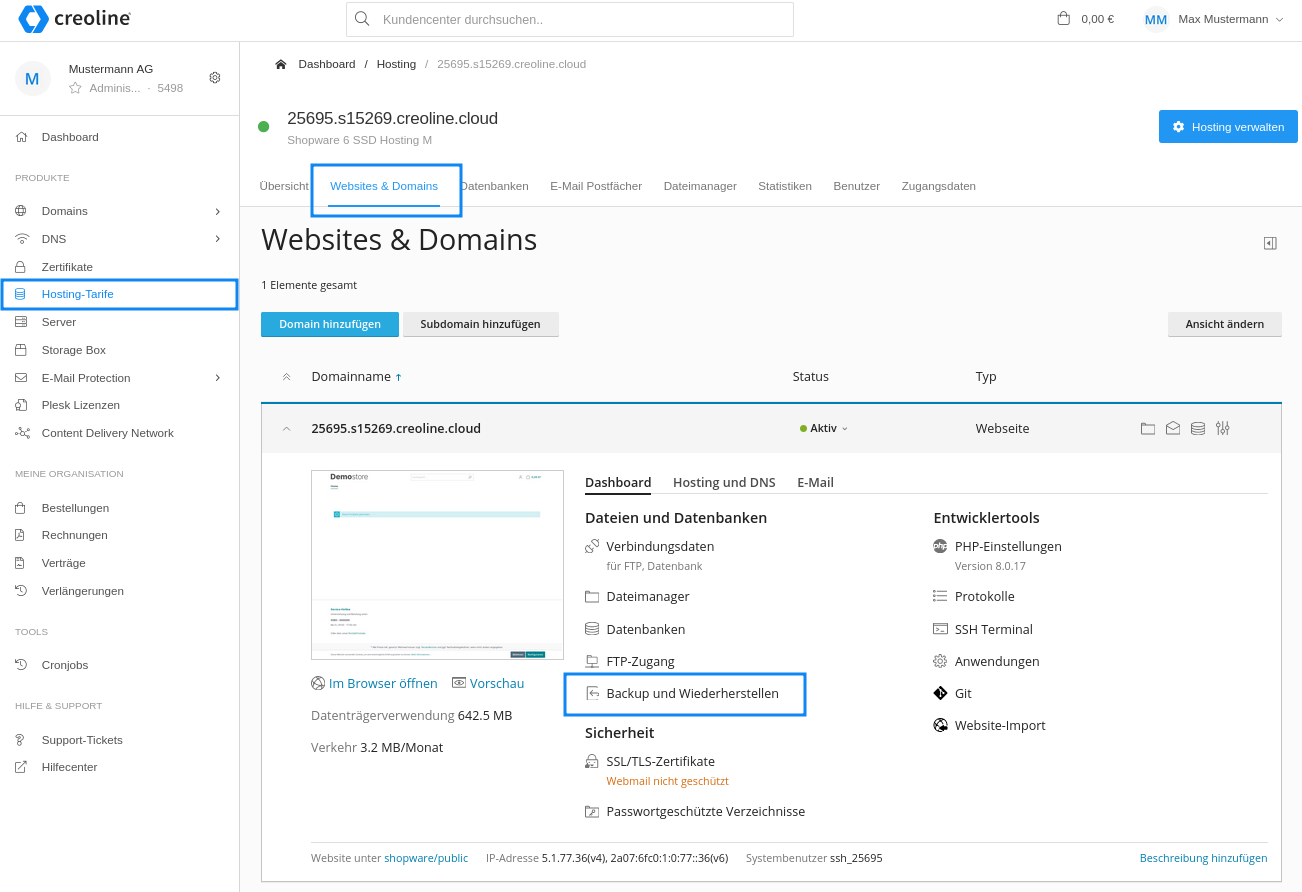Switch to the Statistiken tab
Screen dimensions: 1302x892
(785, 186)
